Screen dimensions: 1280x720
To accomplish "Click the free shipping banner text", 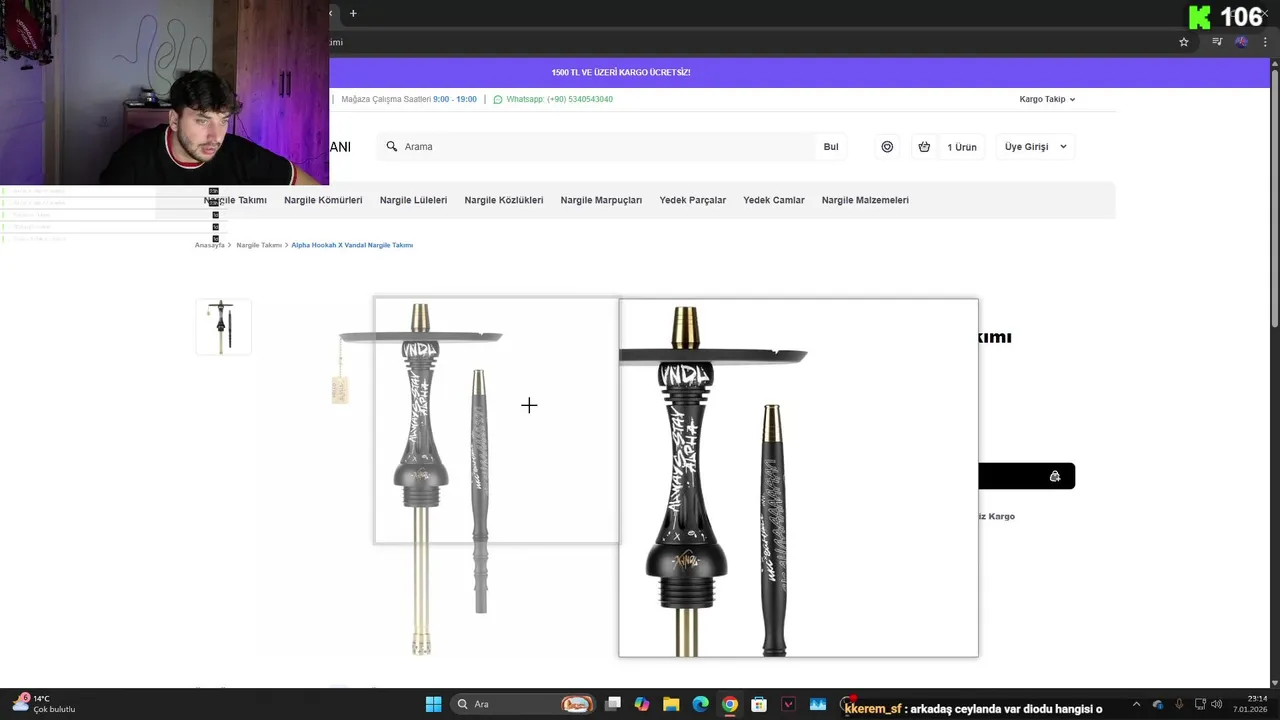I will (621, 72).
